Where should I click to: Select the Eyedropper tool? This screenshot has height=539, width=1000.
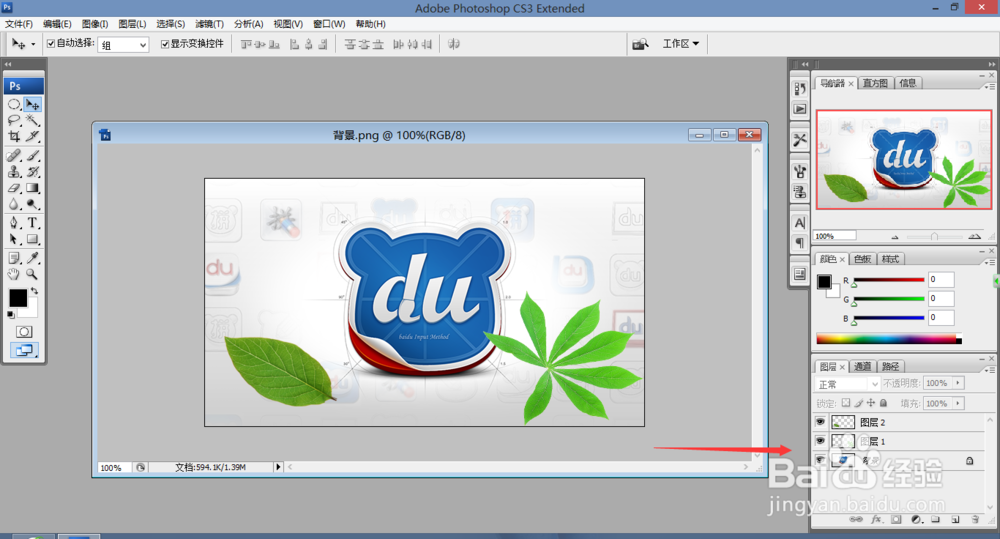pos(33,258)
